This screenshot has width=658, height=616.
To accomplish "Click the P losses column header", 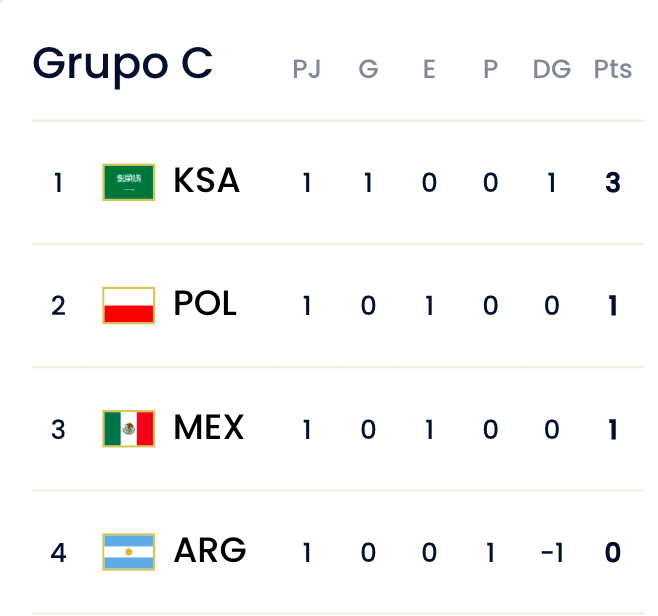I will 490,70.
